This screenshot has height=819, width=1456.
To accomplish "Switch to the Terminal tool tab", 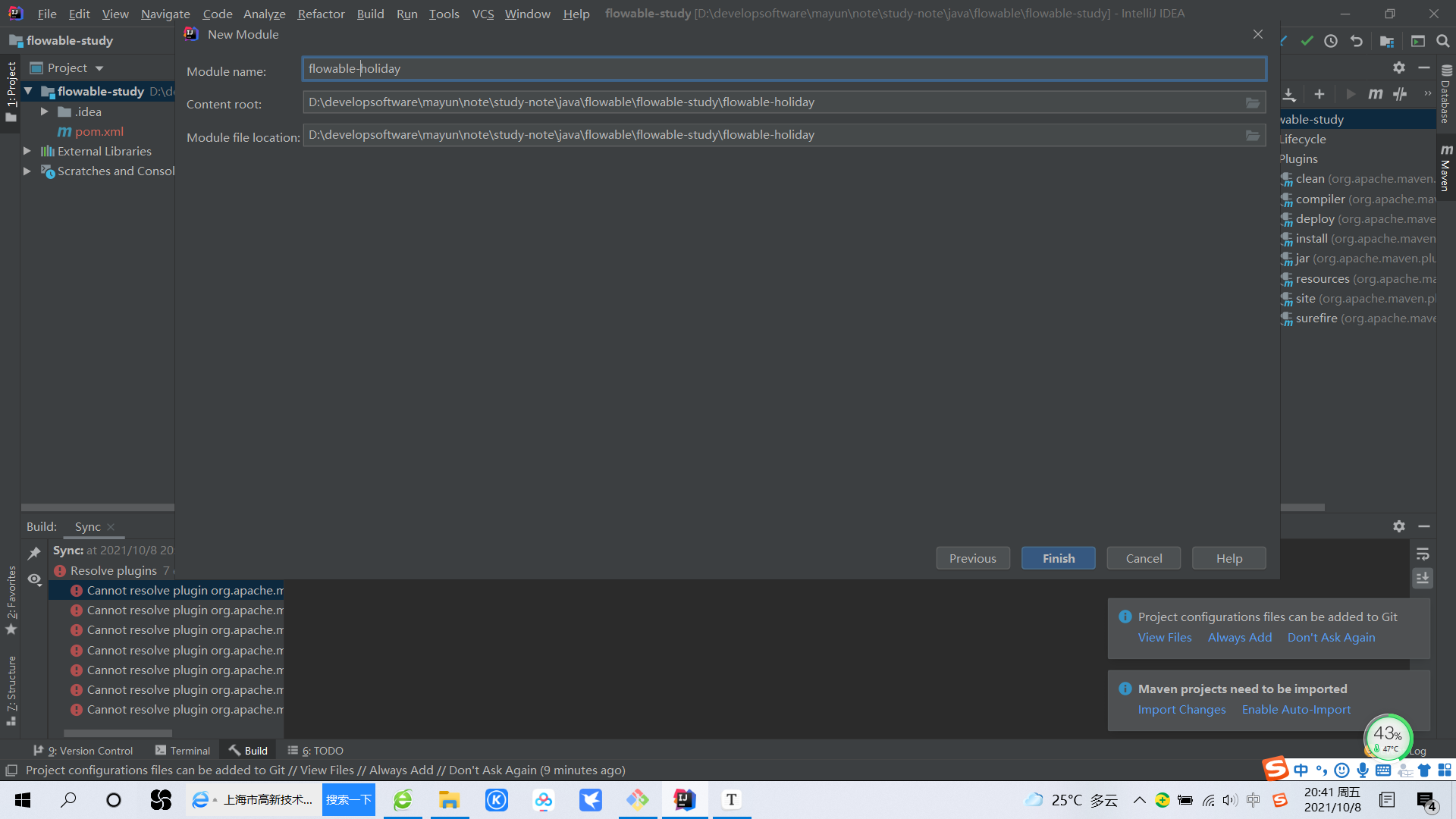I will pyautogui.click(x=182, y=750).
